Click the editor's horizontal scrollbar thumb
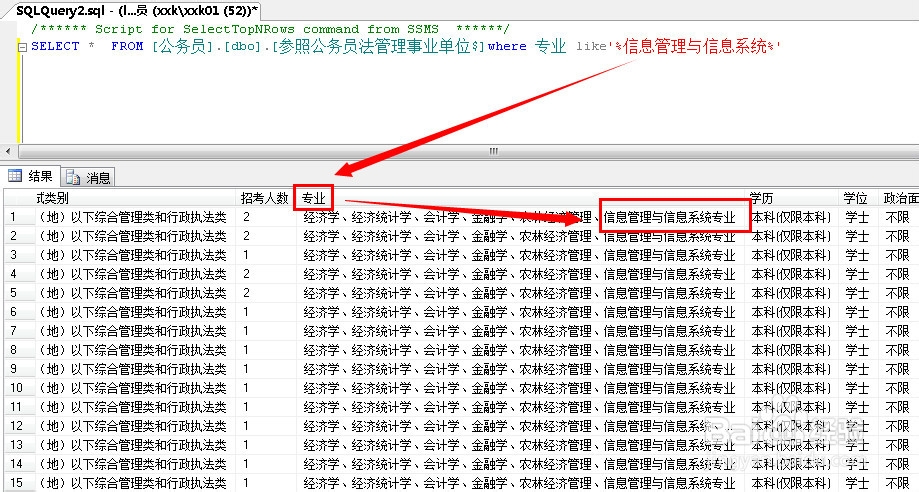 492,152
